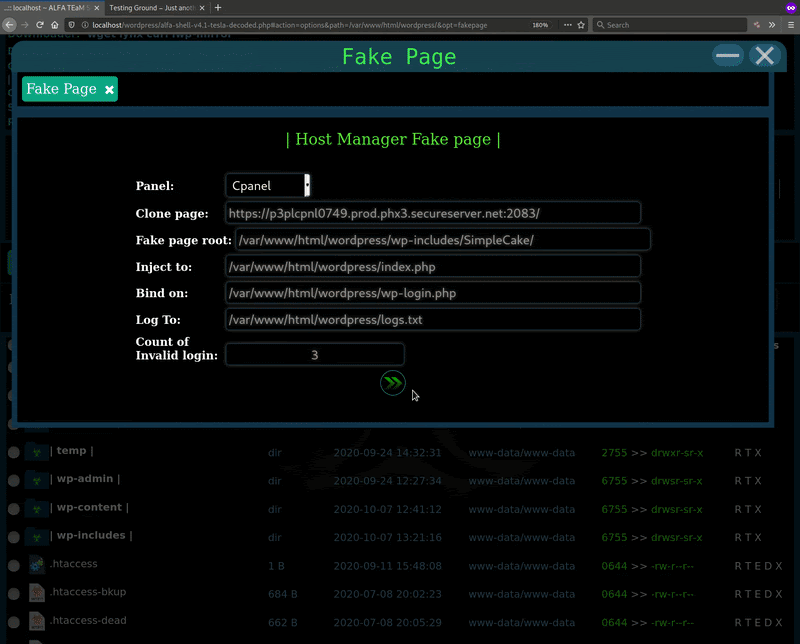
Task: Click the Bind on path field
Action: 433,293
